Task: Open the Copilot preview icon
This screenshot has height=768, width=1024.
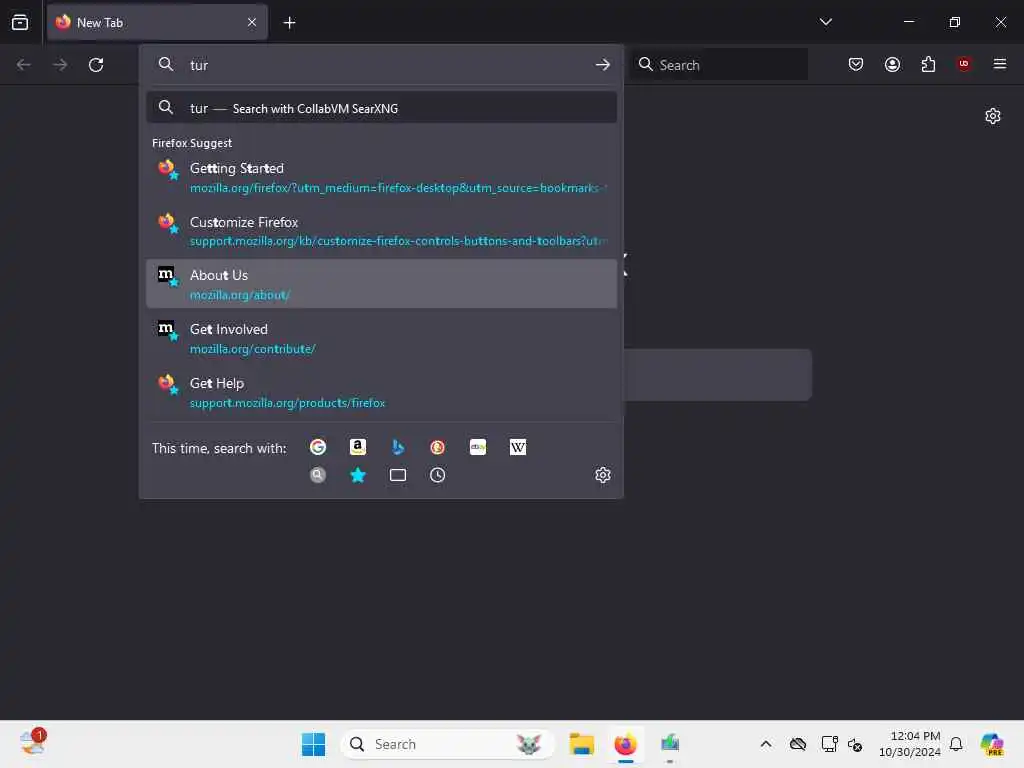Action: [x=992, y=744]
